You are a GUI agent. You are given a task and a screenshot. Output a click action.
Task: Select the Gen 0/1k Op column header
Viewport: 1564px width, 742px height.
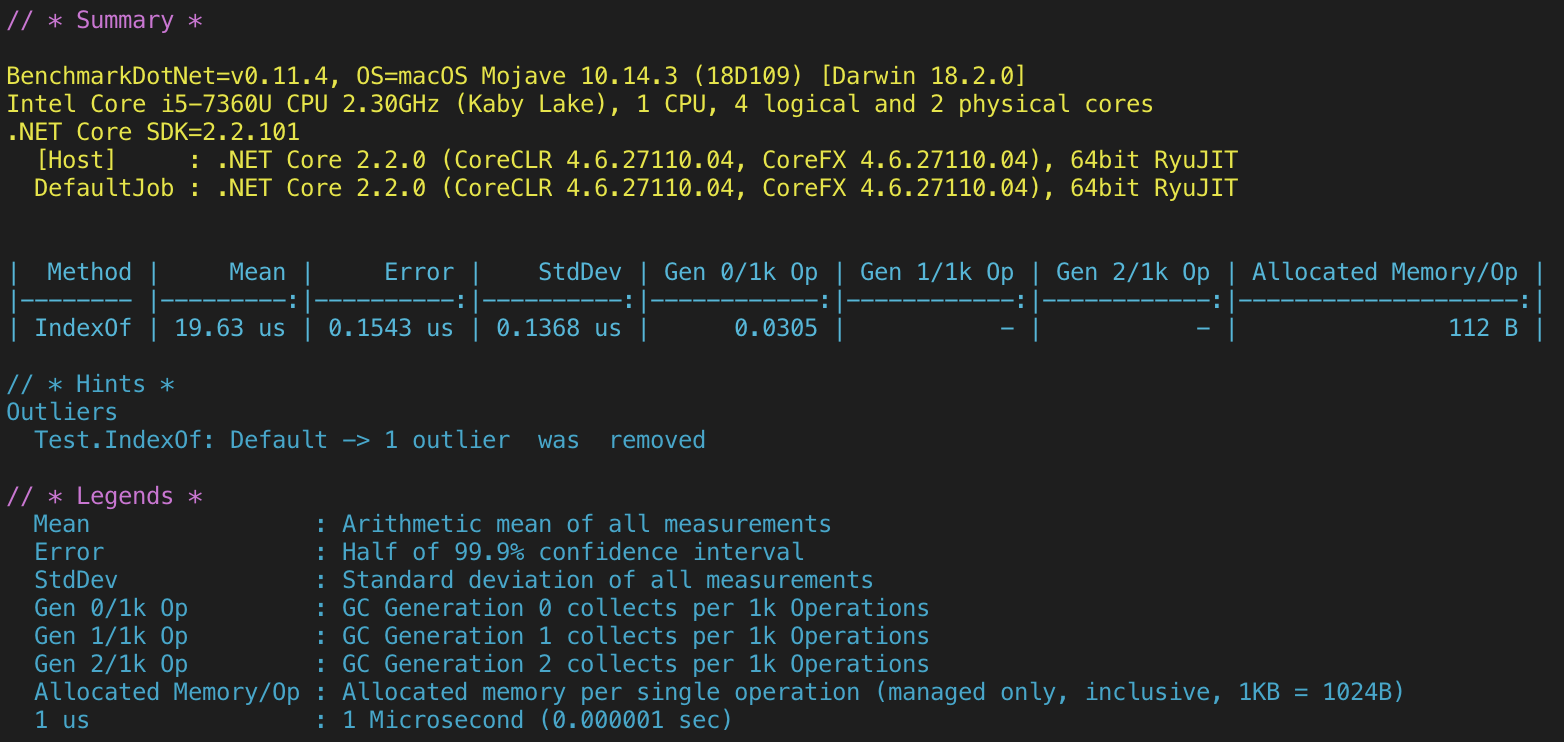[740, 271]
